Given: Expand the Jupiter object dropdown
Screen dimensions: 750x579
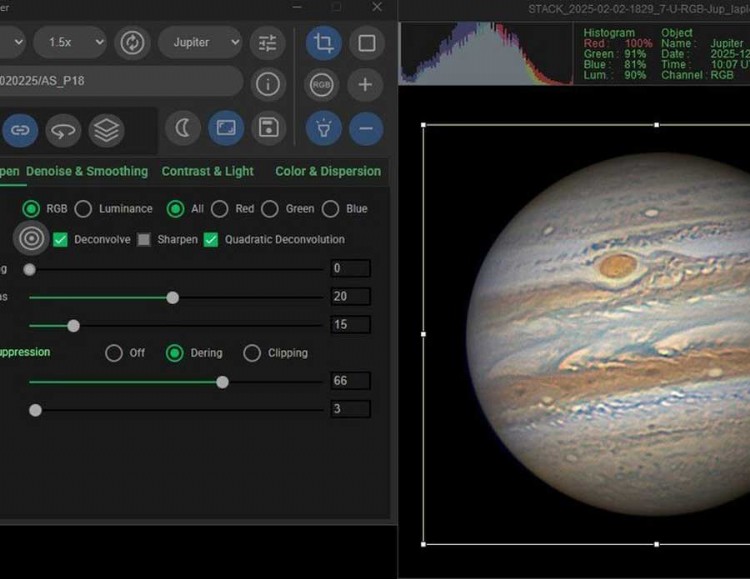Looking at the screenshot, I should [199, 43].
